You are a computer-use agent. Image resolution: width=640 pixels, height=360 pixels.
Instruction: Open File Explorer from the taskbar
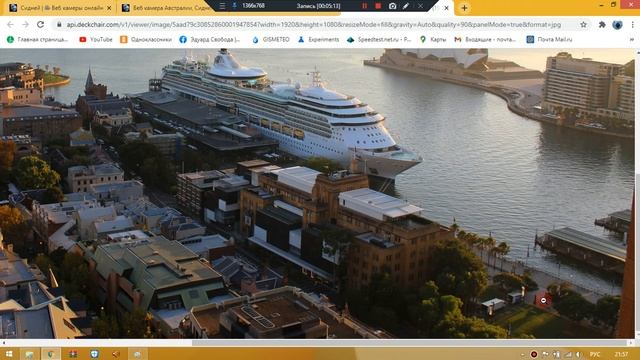[x=29, y=353]
